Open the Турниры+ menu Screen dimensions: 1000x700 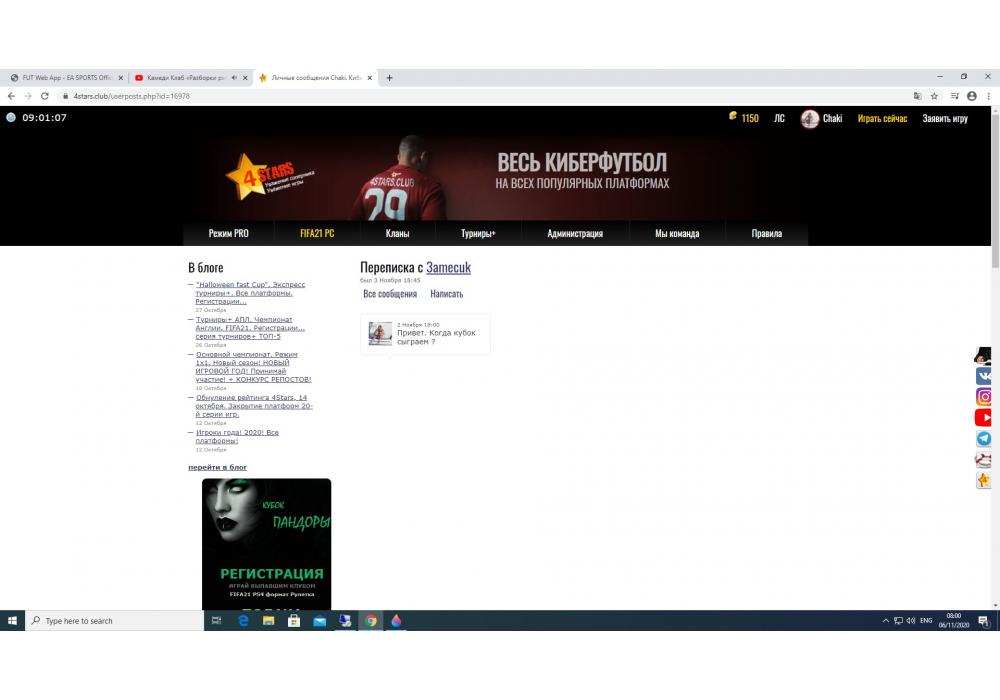pyautogui.click(x=478, y=233)
